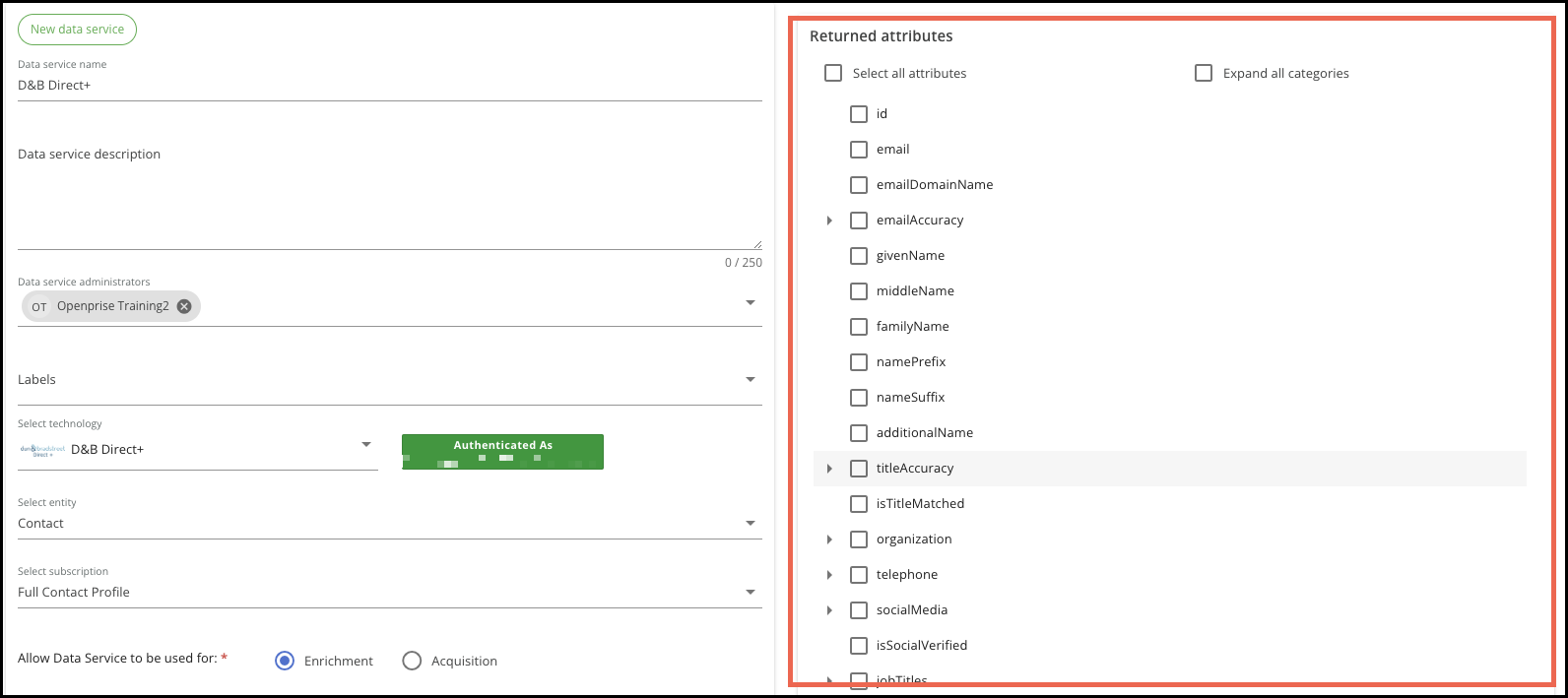Select the Acquisition radio button

click(412, 661)
